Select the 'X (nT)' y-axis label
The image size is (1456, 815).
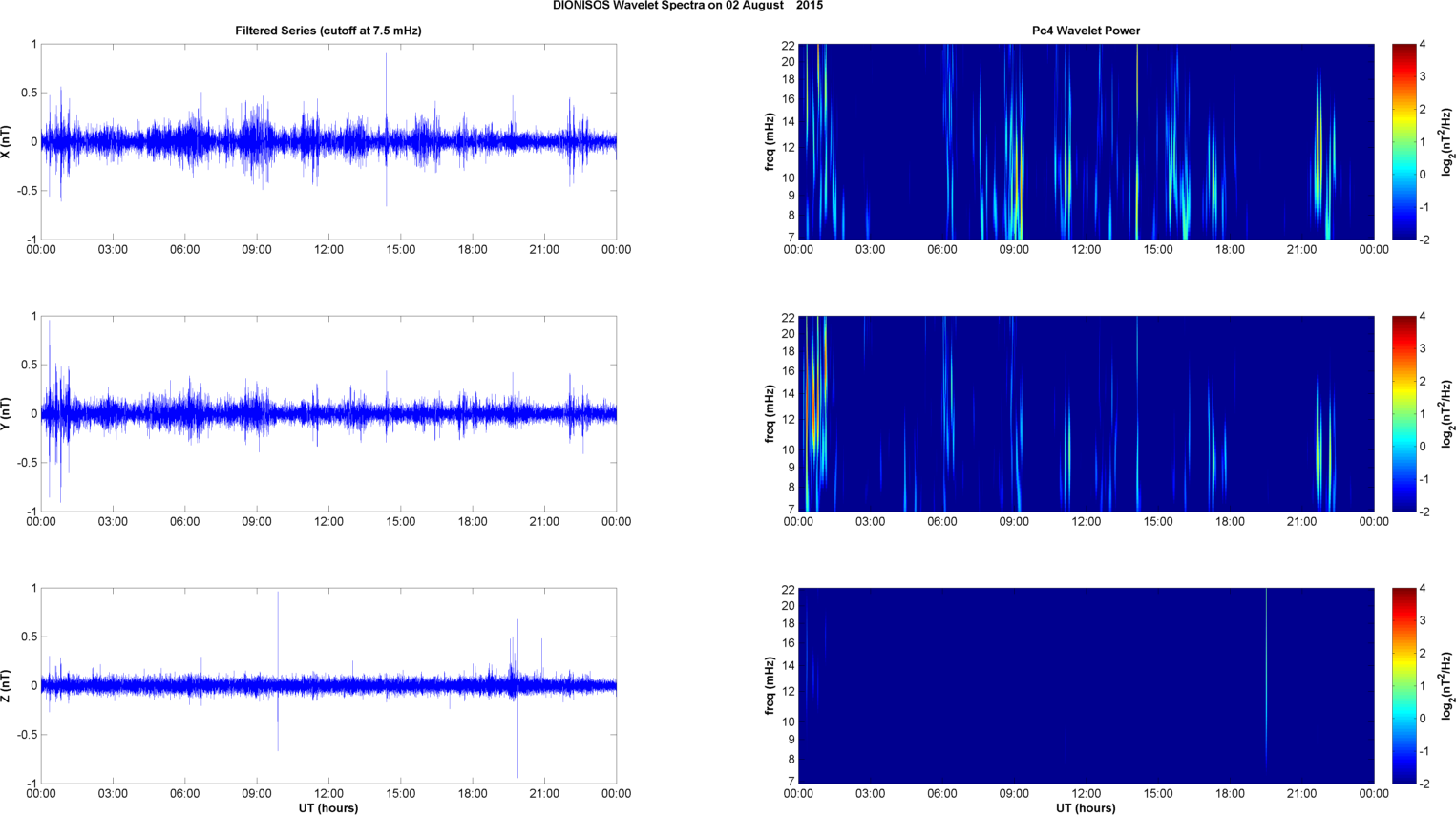tap(6, 142)
